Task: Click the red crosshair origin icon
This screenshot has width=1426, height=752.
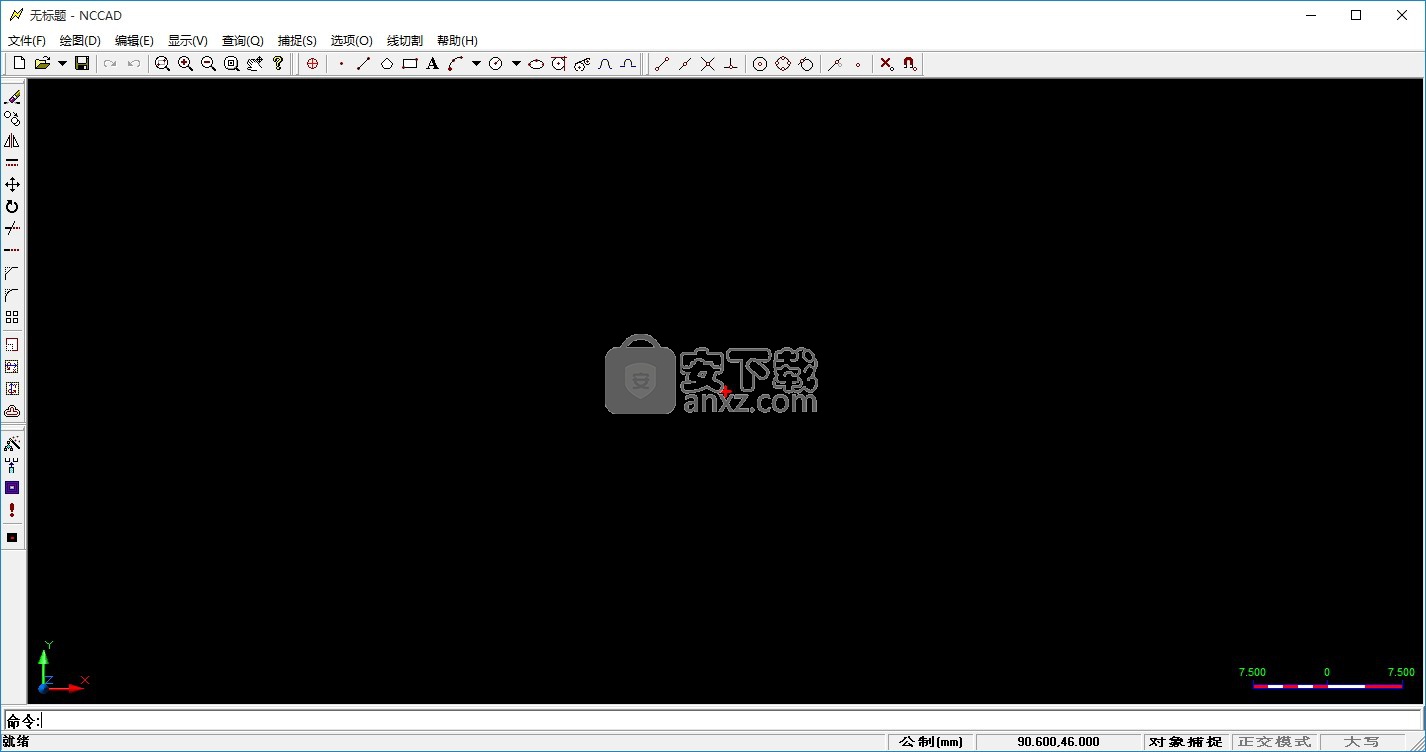Action: coord(312,64)
